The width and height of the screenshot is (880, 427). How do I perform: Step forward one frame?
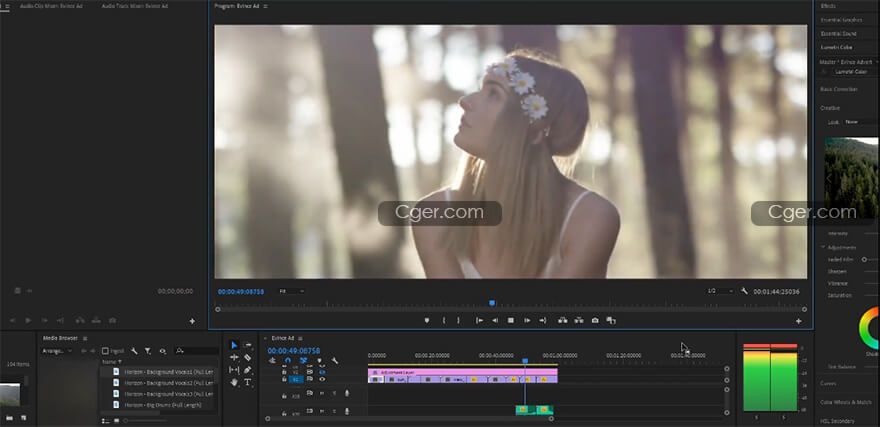click(x=527, y=320)
